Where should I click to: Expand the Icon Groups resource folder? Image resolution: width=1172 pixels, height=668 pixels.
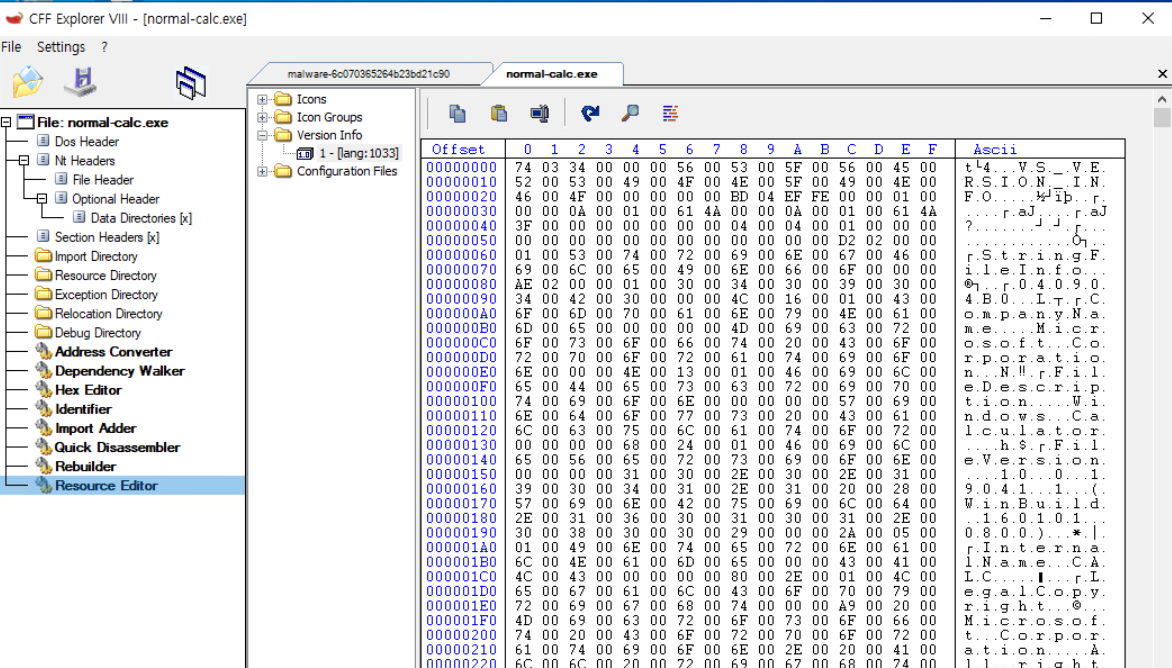(x=262, y=117)
